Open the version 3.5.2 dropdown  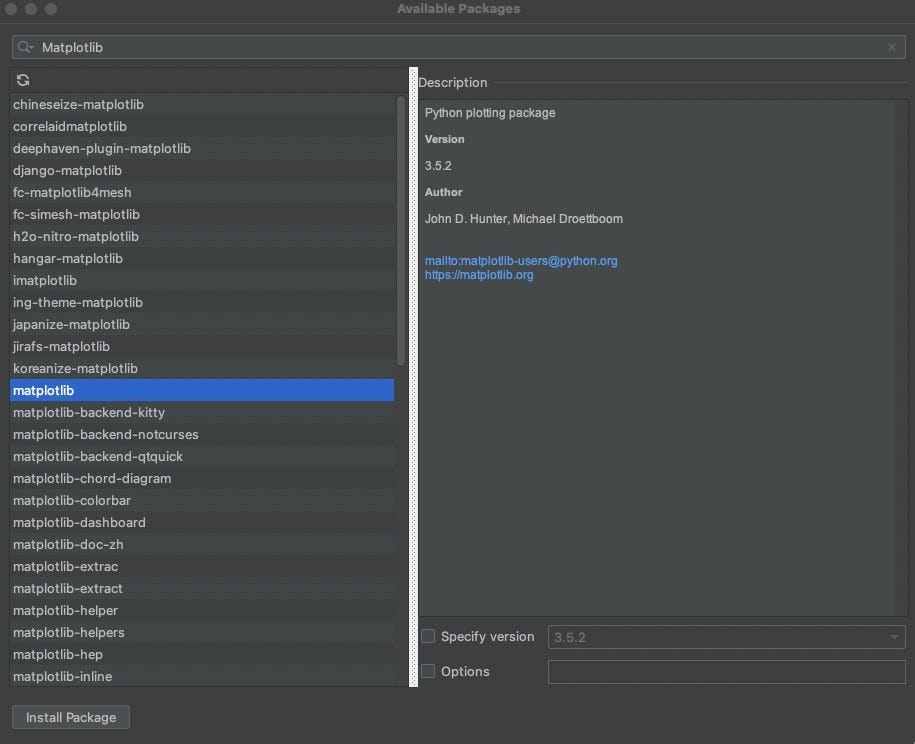pyautogui.click(x=727, y=637)
